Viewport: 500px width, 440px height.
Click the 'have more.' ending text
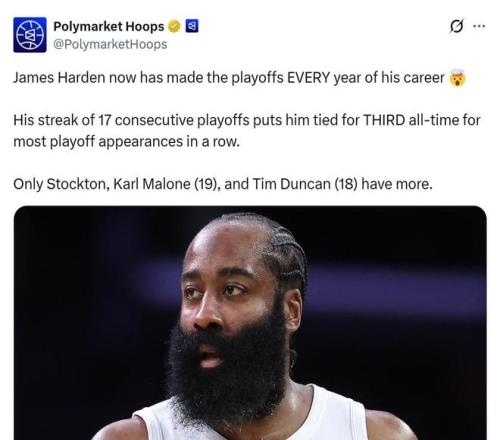[397, 184]
